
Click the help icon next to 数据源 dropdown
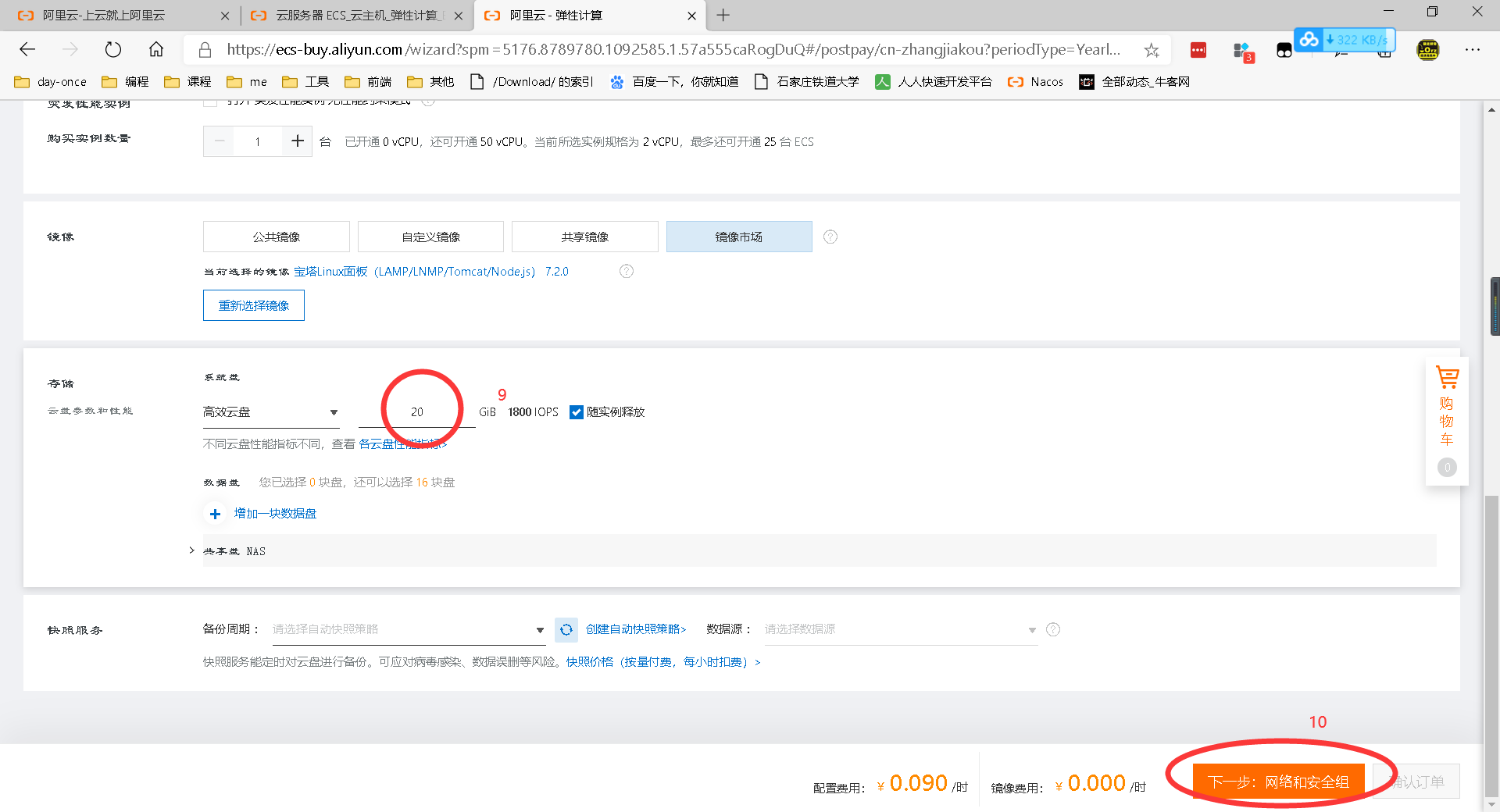(x=1053, y=629)
